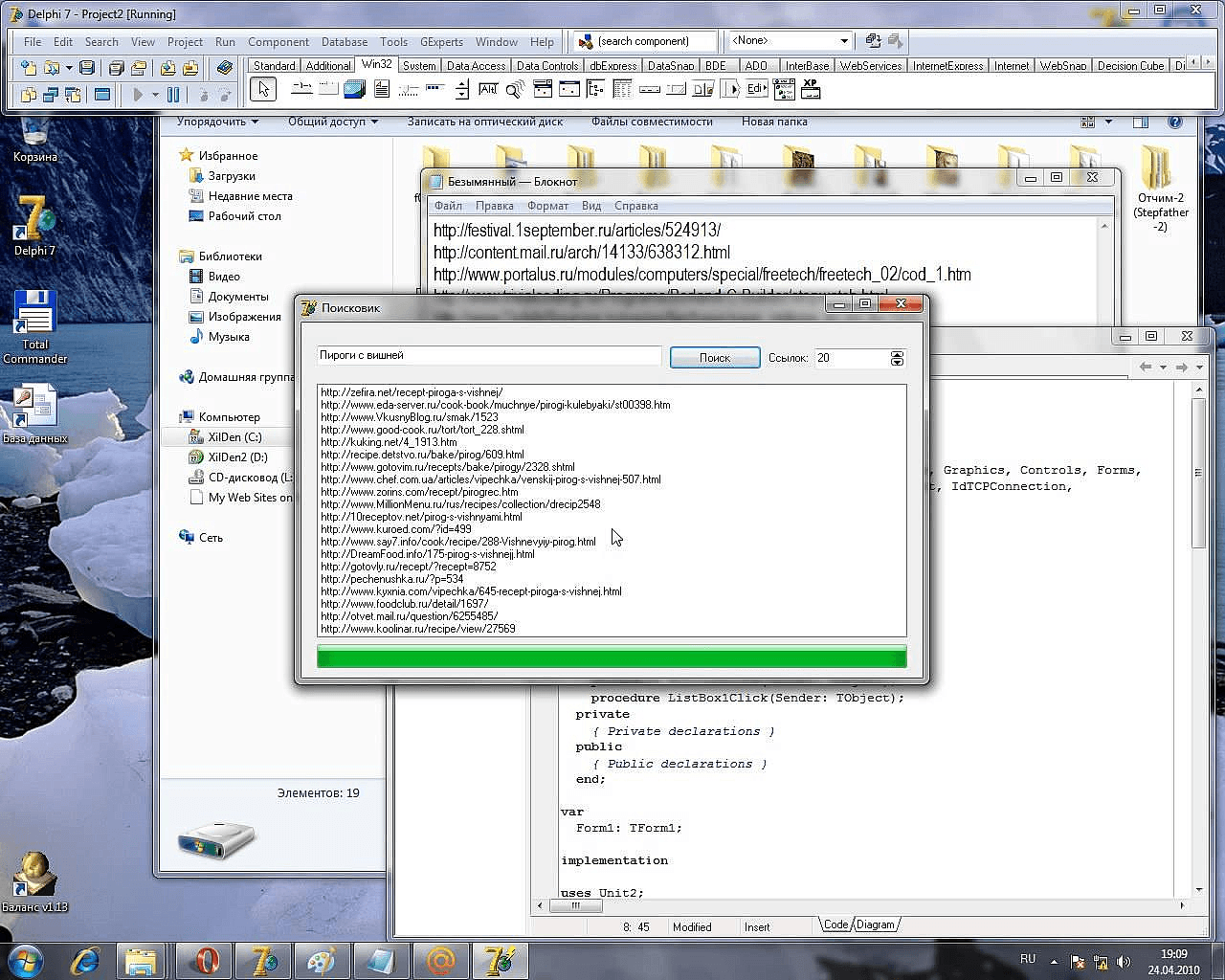Open the Упорядочить dropdown in Explorer
Image resolution: width=1225 pixels, height=980 pixels.
[217, 122]
